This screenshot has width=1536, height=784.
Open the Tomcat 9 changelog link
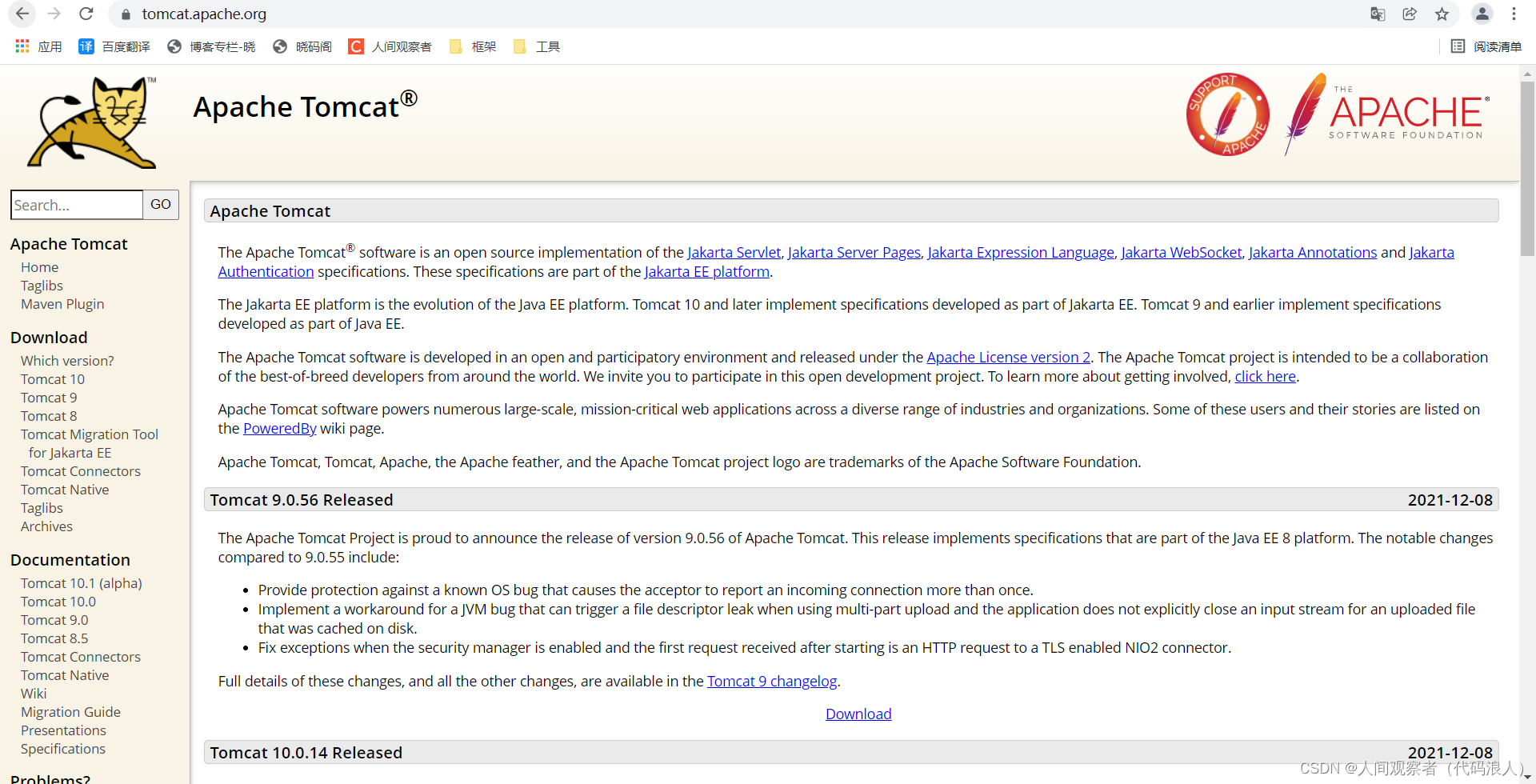click(x=772, y=682)
